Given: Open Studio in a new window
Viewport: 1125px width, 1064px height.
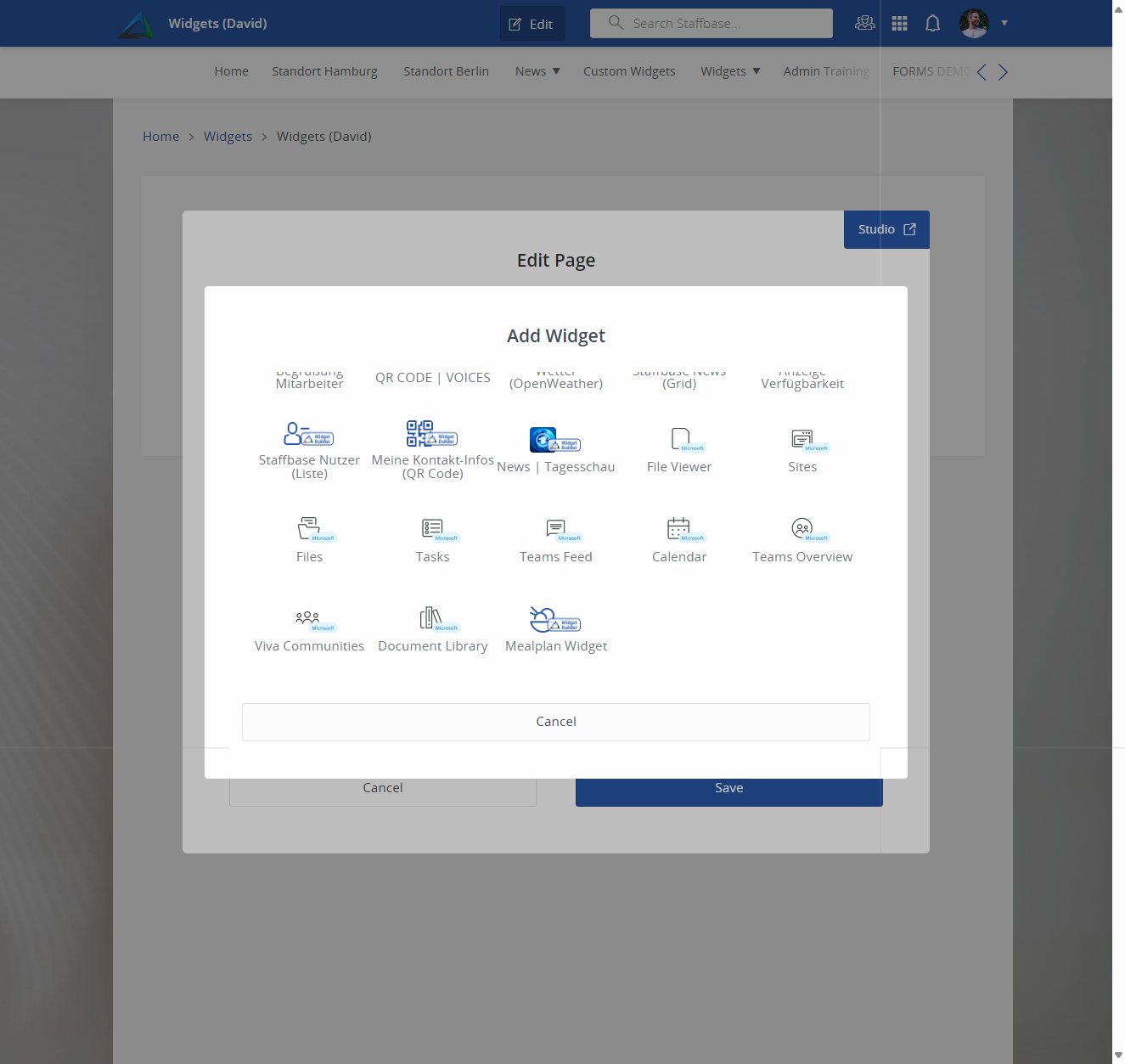Looking at the screenshot, I should pyautogui.click(x=886, y=229).
